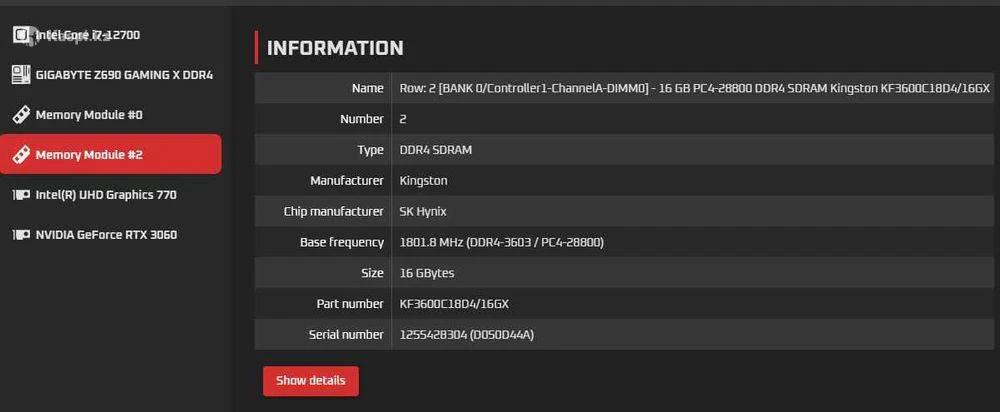1000x412 pixels.
Task: Open Intel(R) UHD Graphics 770 info
Action: coord(106,195)
